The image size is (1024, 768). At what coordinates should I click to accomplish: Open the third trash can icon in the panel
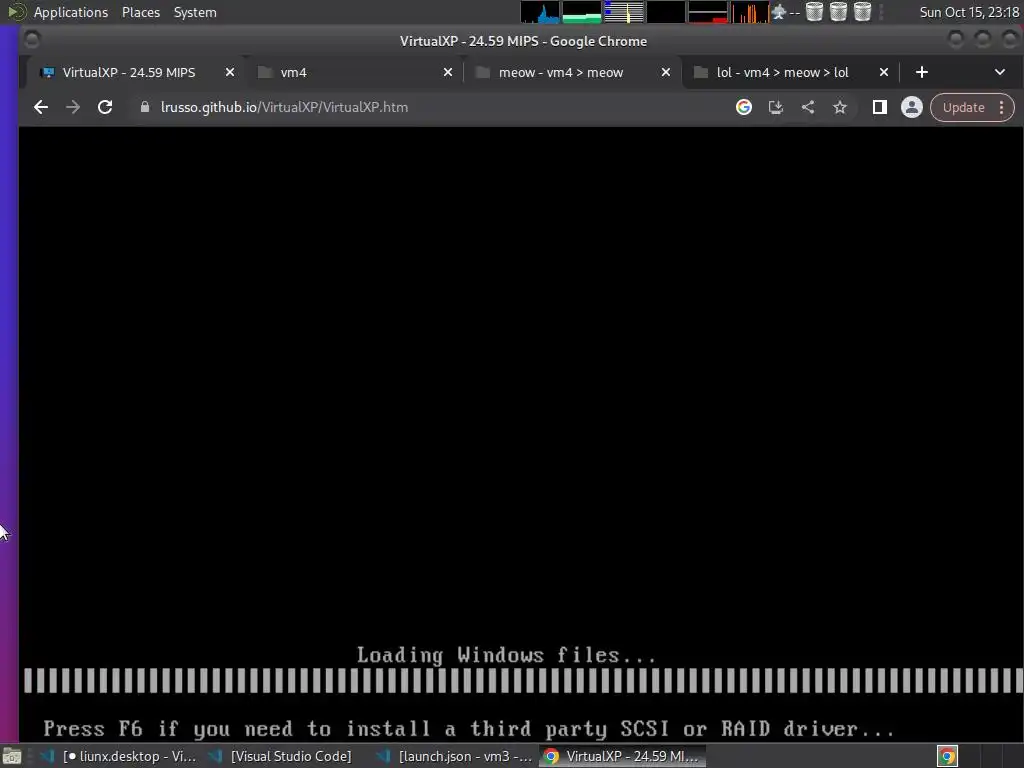862,12
